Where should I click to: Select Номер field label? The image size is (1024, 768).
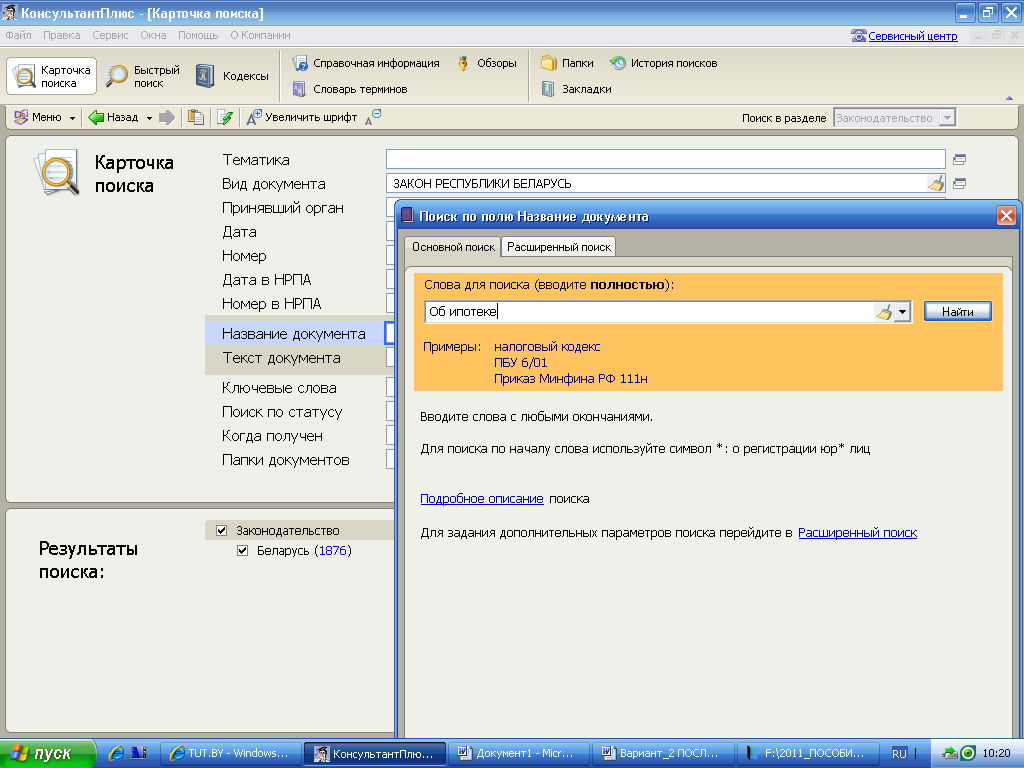[244, 256]
